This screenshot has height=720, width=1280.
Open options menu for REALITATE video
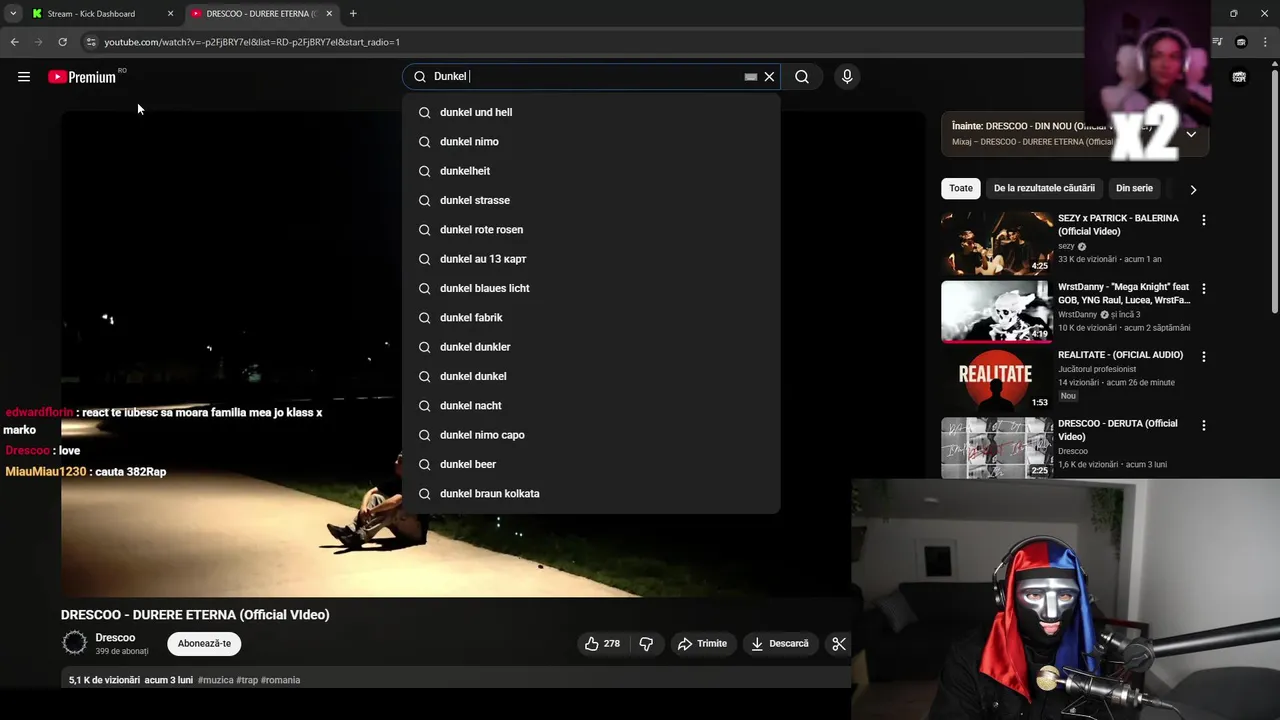point(1203,357)
